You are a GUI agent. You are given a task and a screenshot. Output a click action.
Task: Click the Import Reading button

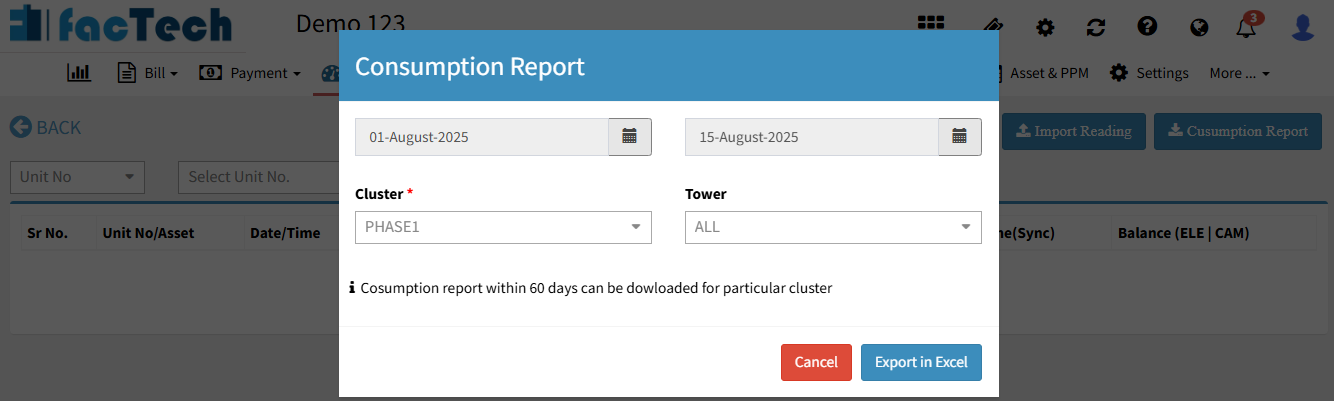click(1073, 131)
